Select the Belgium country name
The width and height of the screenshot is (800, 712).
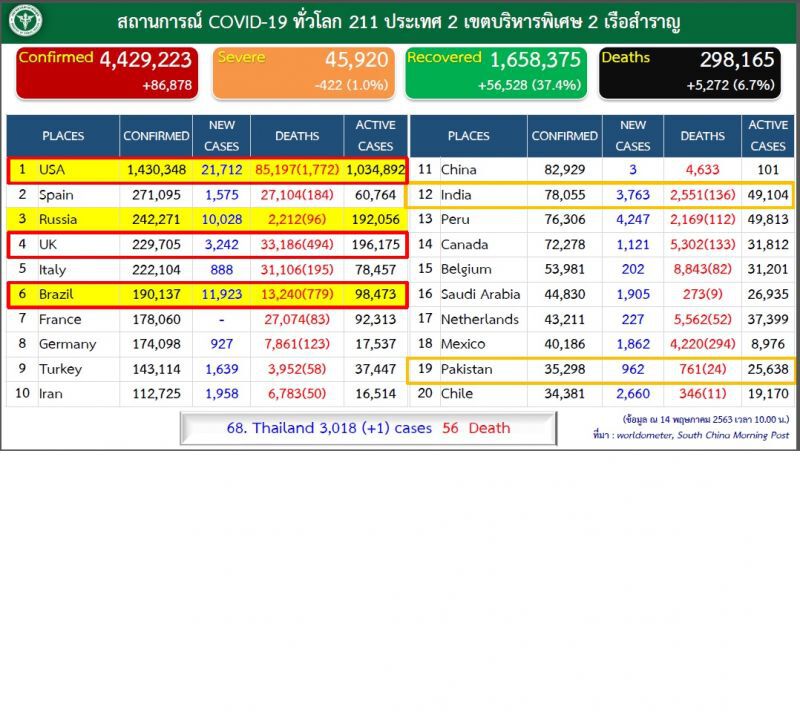click(x=466, y=269)
